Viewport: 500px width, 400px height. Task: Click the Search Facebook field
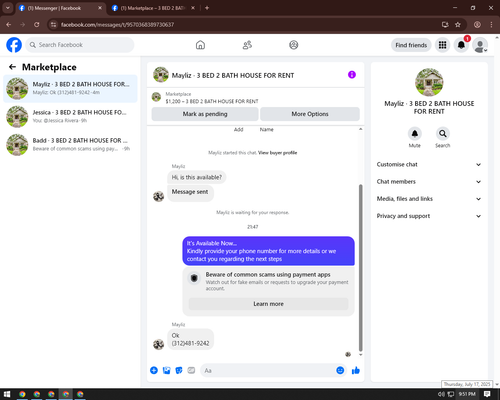coord(80,45)
